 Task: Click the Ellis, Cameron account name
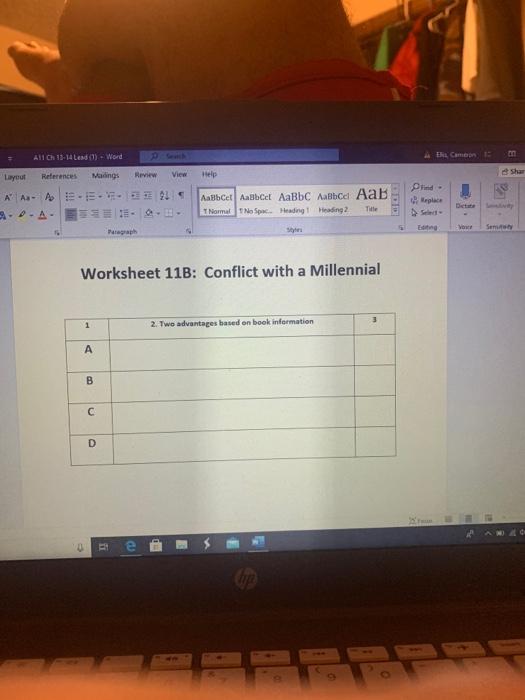pos(456,154)
